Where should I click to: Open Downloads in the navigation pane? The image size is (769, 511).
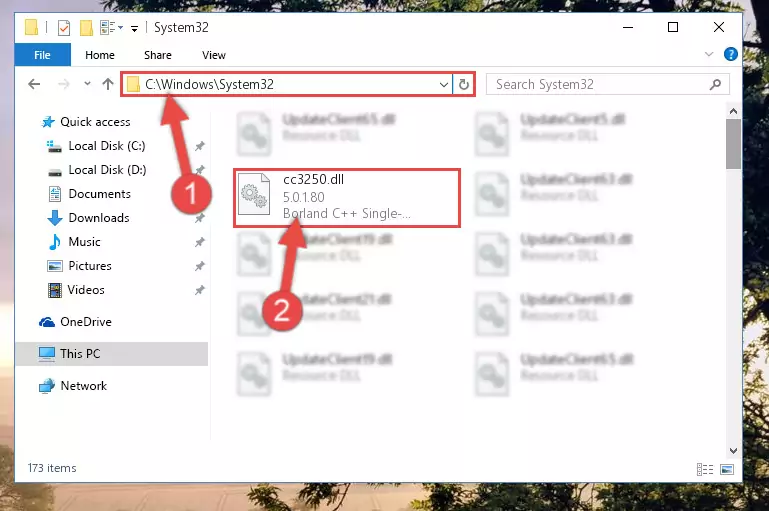coord(99,218)
